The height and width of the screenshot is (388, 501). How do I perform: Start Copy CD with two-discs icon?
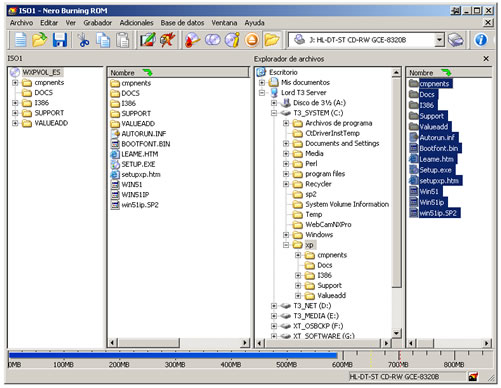212,40
